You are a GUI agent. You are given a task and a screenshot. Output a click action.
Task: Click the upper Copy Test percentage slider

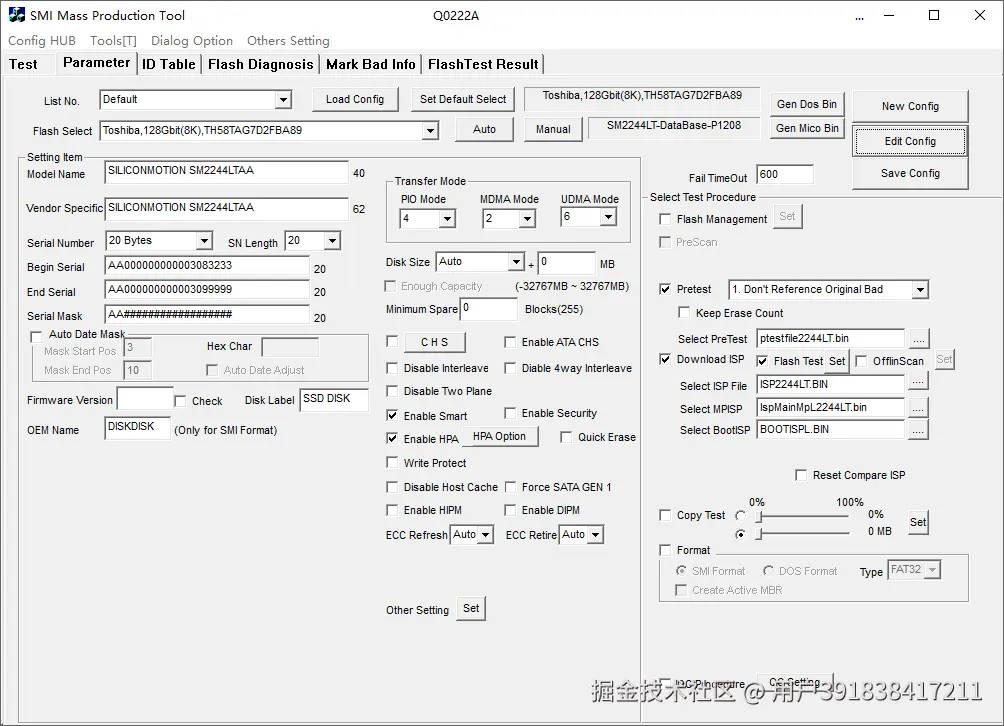pos(803,515)
